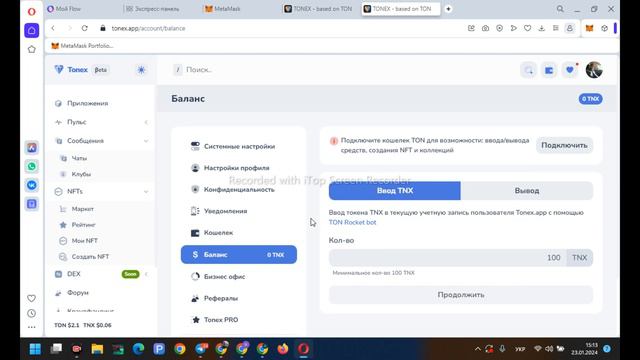Open Tonex PRO settings item
Screen dimensions: 640x360
coord(239,320)
